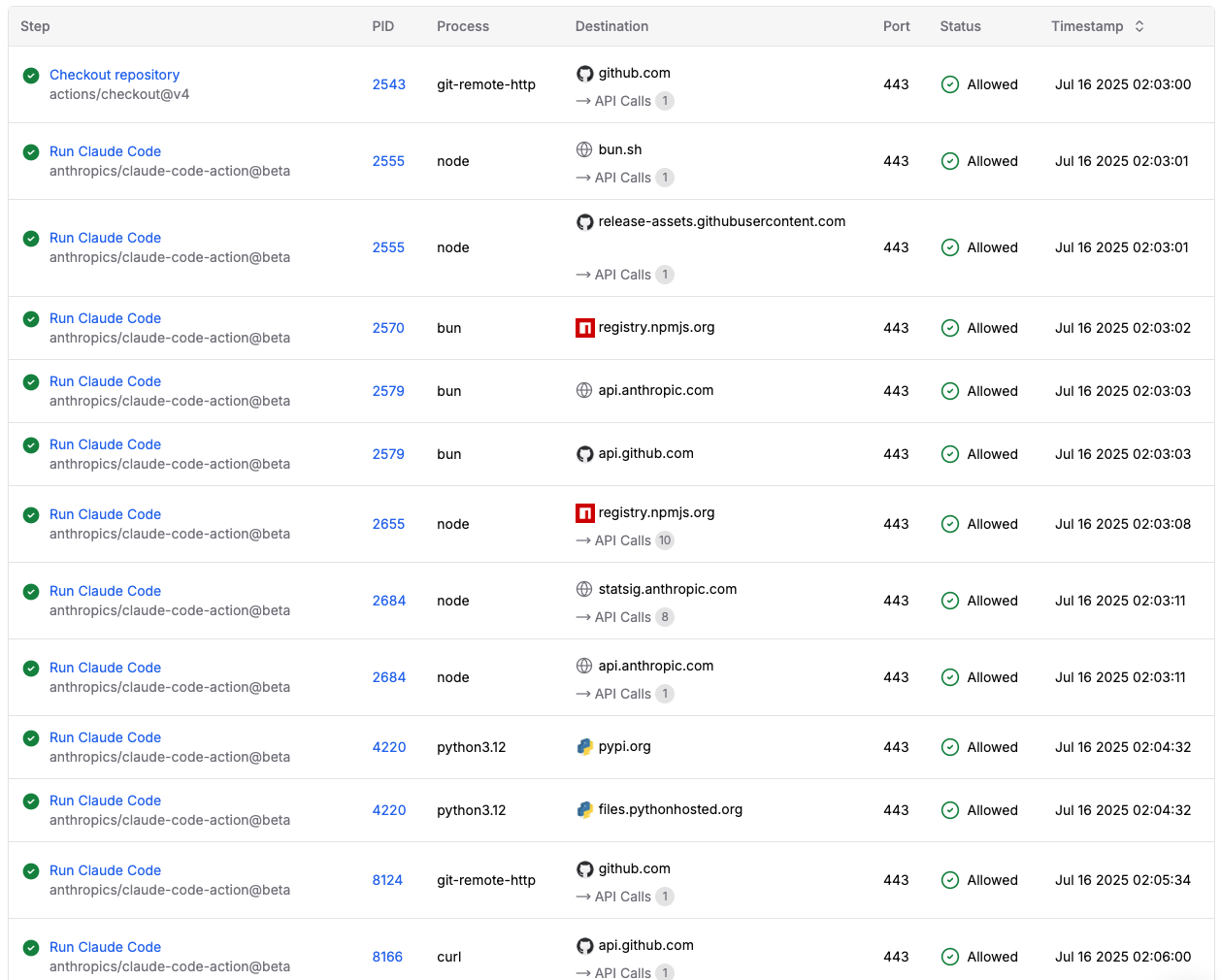This screenshot has height=980, width=1221.
Task: Click globe icon next to bun.sh
Action: [584, 150]
